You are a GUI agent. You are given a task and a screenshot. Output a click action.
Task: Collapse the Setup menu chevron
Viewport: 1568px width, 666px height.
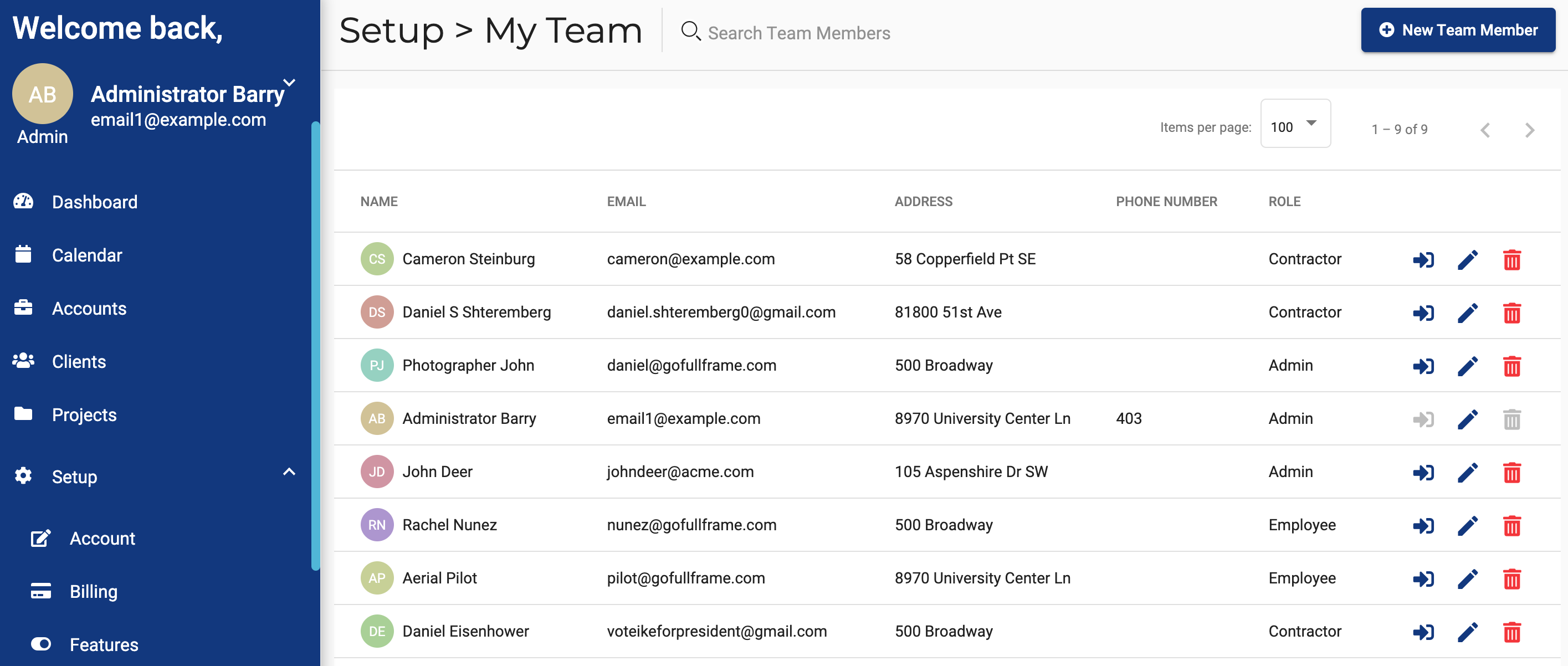coord(289,472)
